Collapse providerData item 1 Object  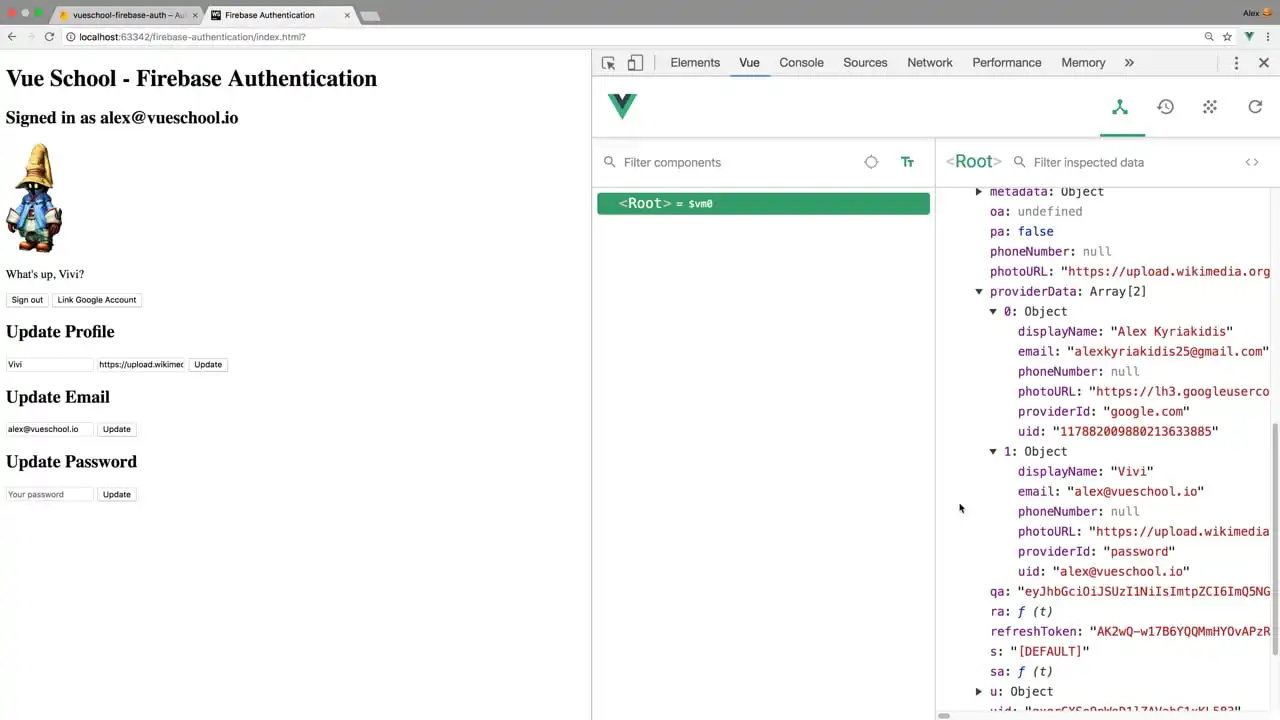(993, 451)
